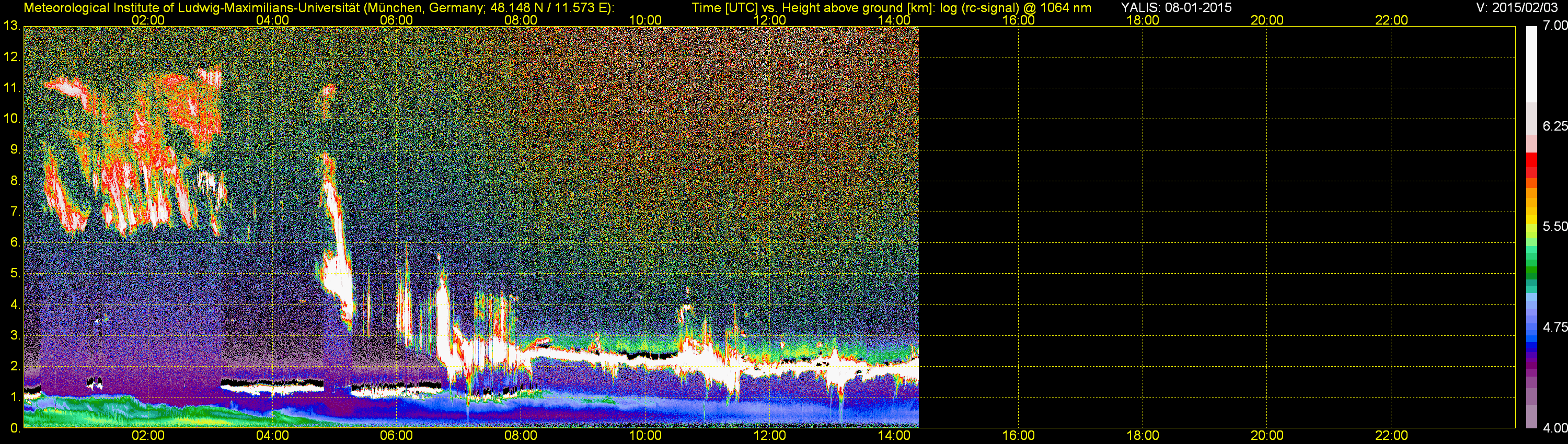Click the 14:00 tick label on the bottom axis

894,436
